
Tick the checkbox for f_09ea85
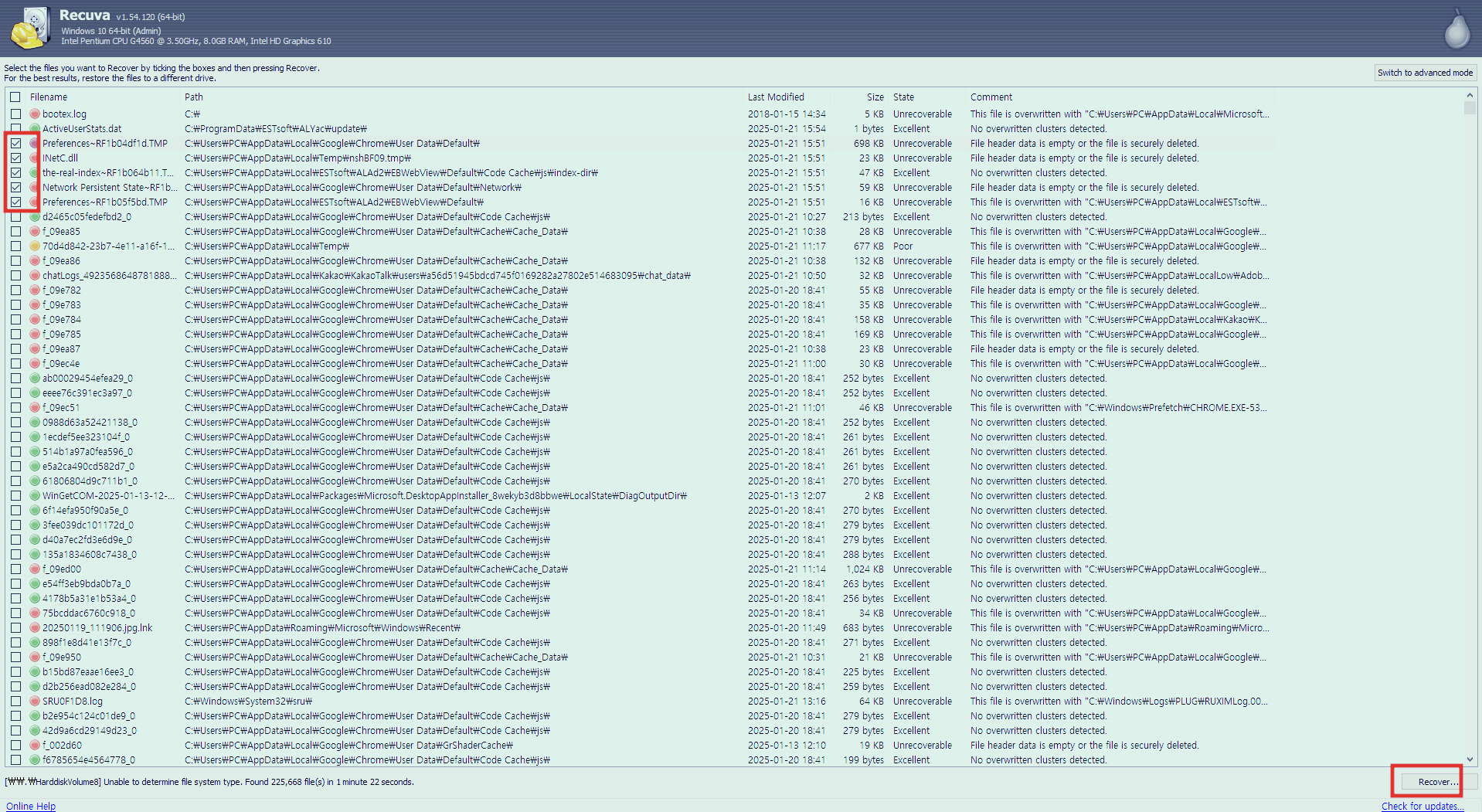point(15,232)
